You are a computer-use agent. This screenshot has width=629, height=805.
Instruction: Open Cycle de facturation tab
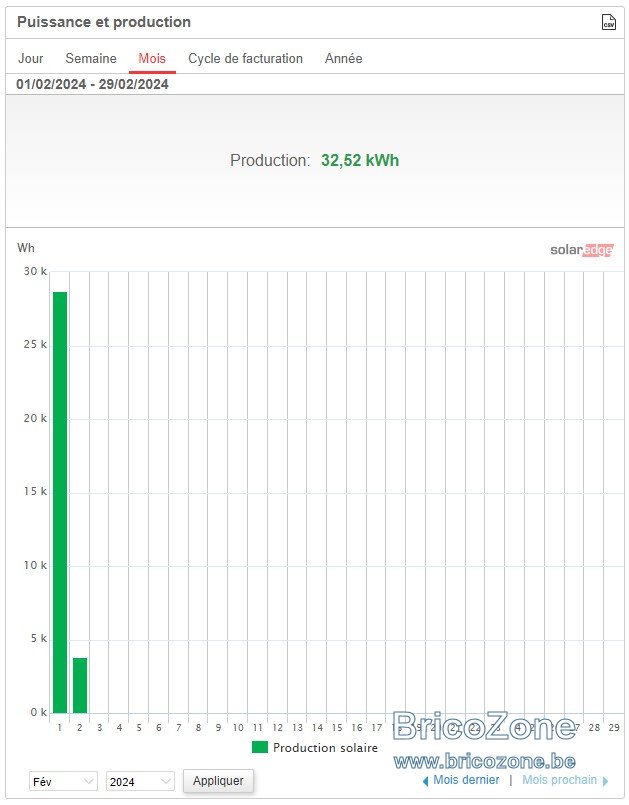[x=245, y=59]
